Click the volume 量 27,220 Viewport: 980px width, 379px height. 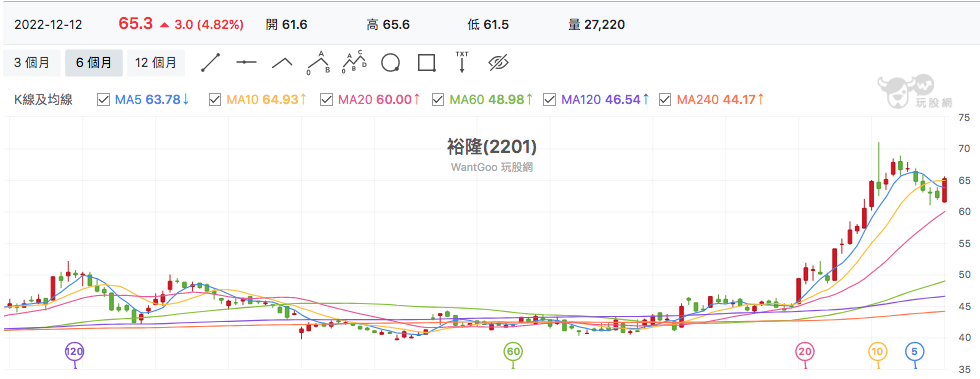click(597, 25)
